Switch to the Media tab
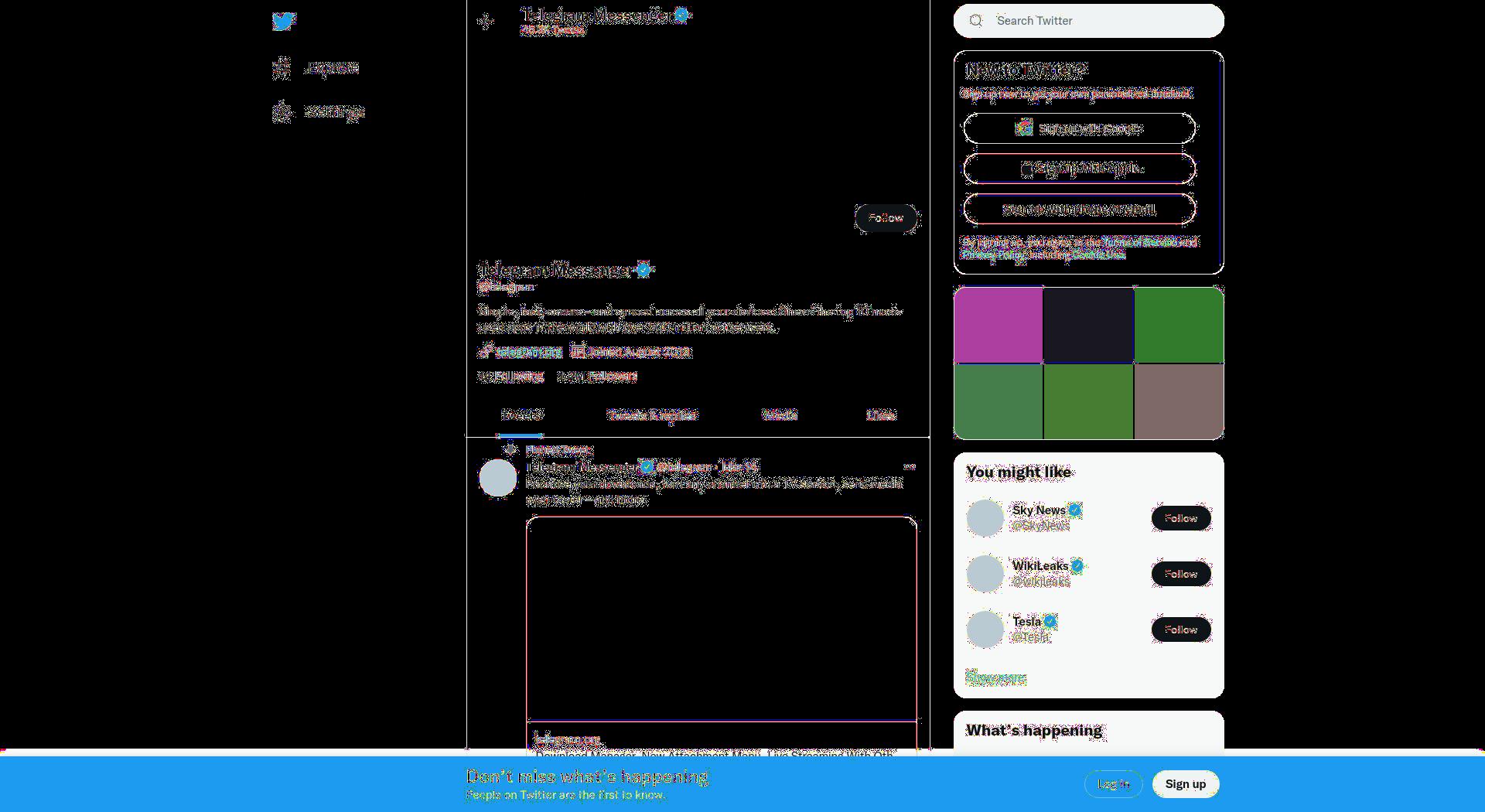Viewport: 1485px width, 812px height. [x=780, y=415]
